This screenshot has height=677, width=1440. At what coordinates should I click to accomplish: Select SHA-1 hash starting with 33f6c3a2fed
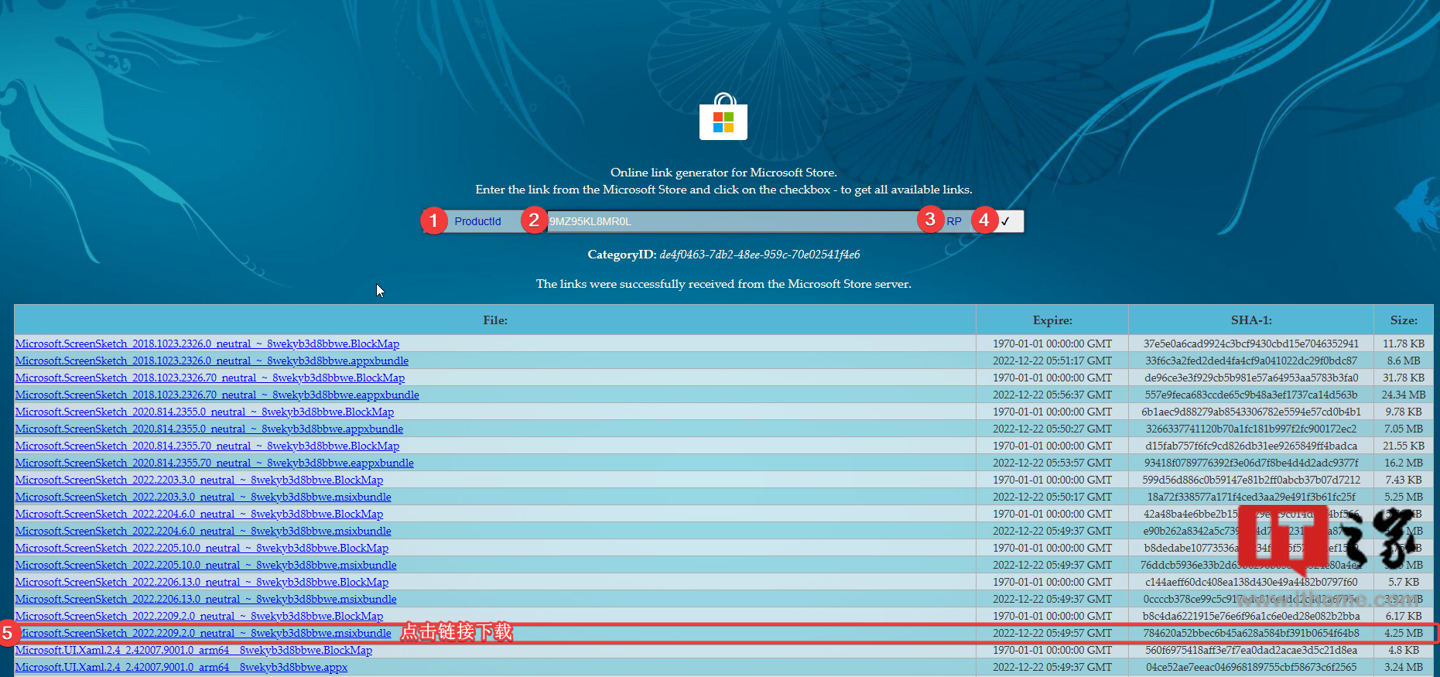pos(1251,361)
